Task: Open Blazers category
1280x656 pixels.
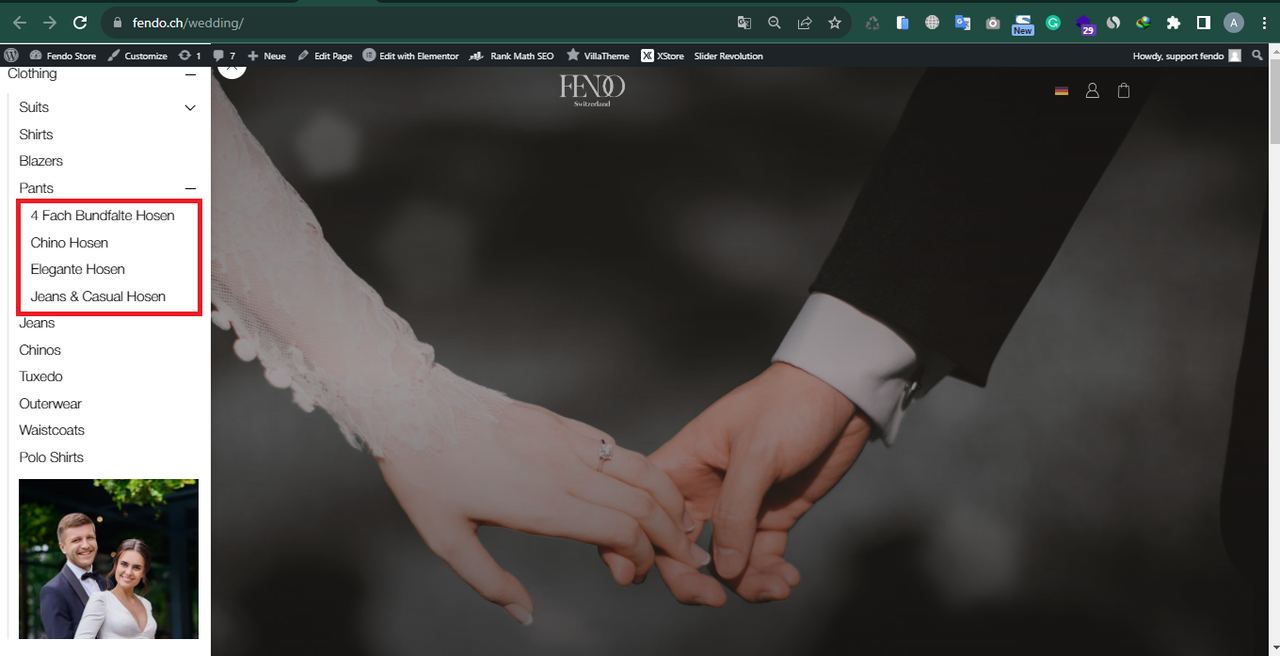Action: (41, 161)
